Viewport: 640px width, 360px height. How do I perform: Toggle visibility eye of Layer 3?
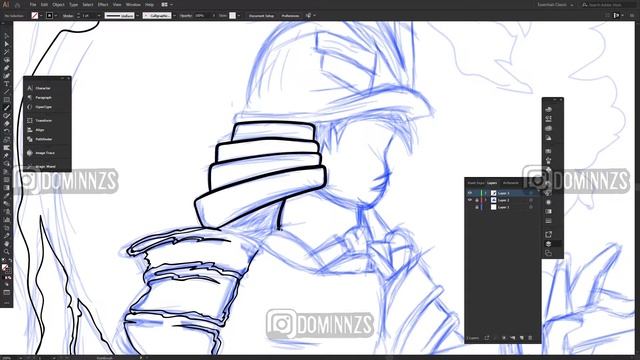pos(470,193)
